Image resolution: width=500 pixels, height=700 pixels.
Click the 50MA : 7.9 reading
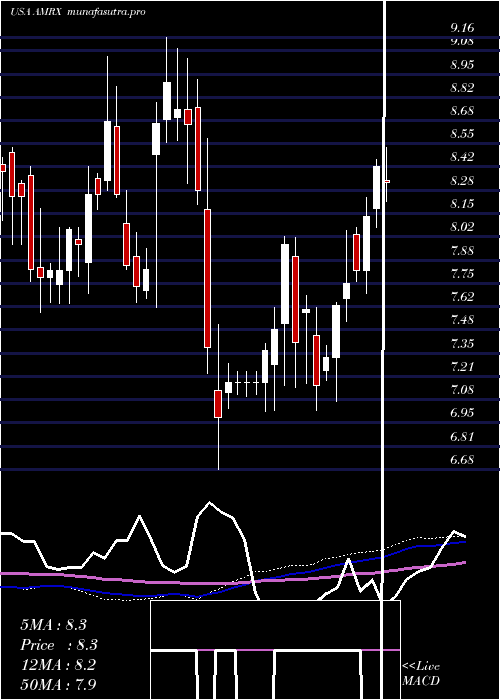click(x=59, y=684)
